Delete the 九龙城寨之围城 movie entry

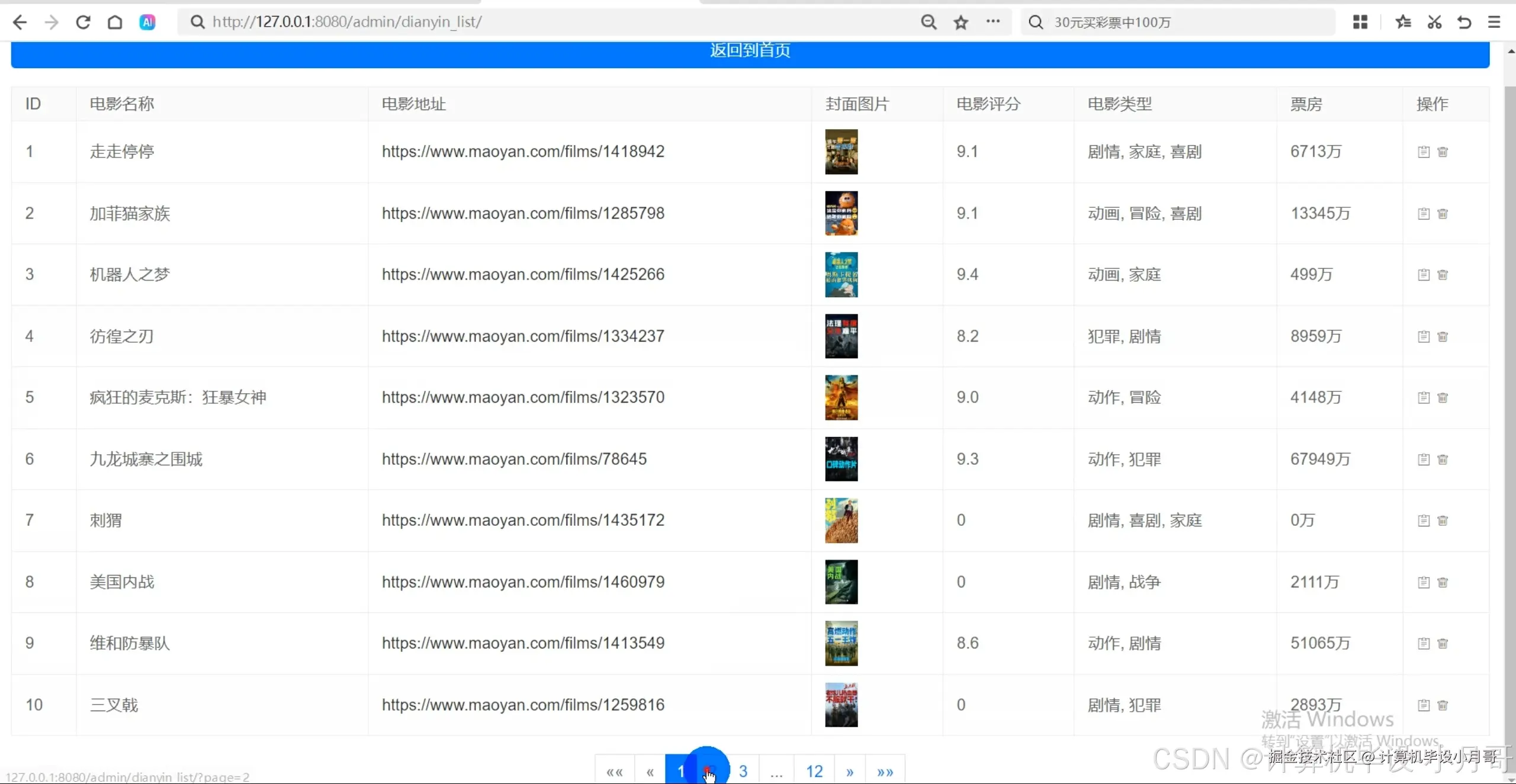coord(1443,460)
